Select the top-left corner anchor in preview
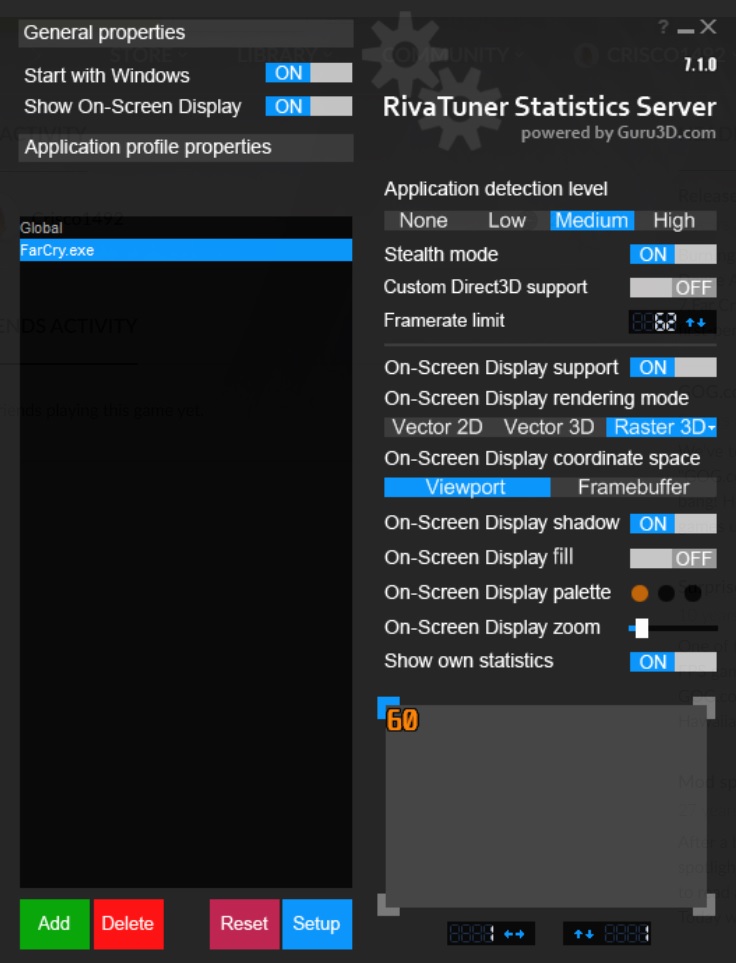Viewport: 736px width, 963px height. pyautogui.click(x=388, y=708)
